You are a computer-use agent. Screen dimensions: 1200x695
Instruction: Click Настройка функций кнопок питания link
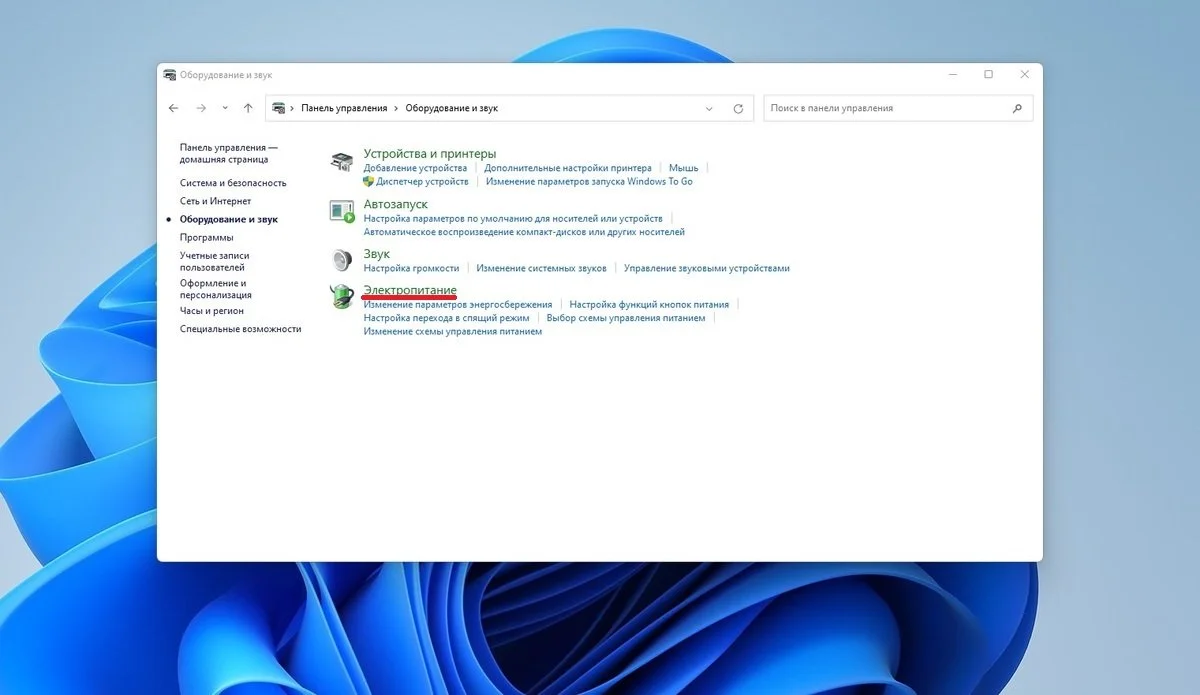(650, 304)
